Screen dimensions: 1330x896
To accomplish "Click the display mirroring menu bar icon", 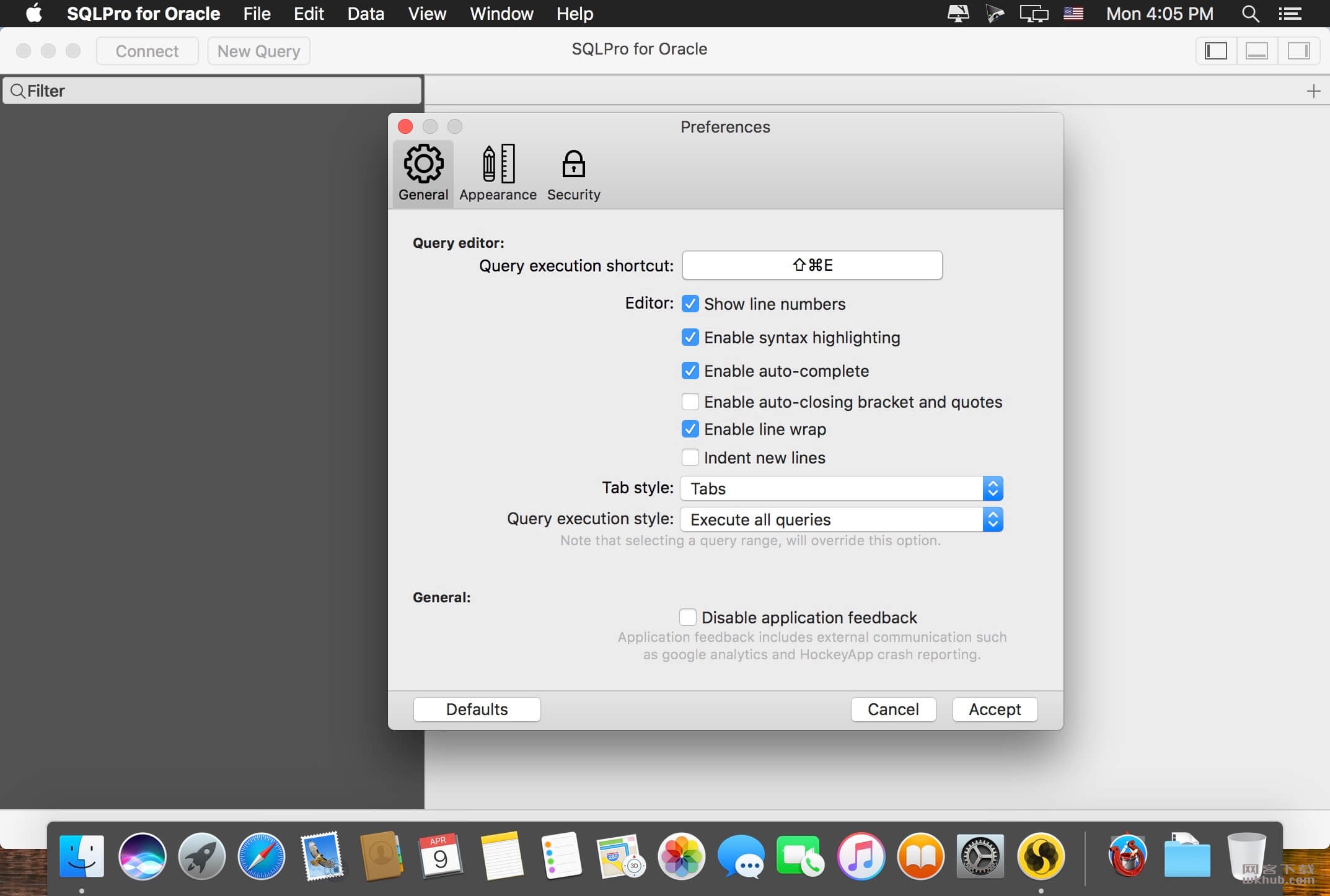I will coord(1034,14).
